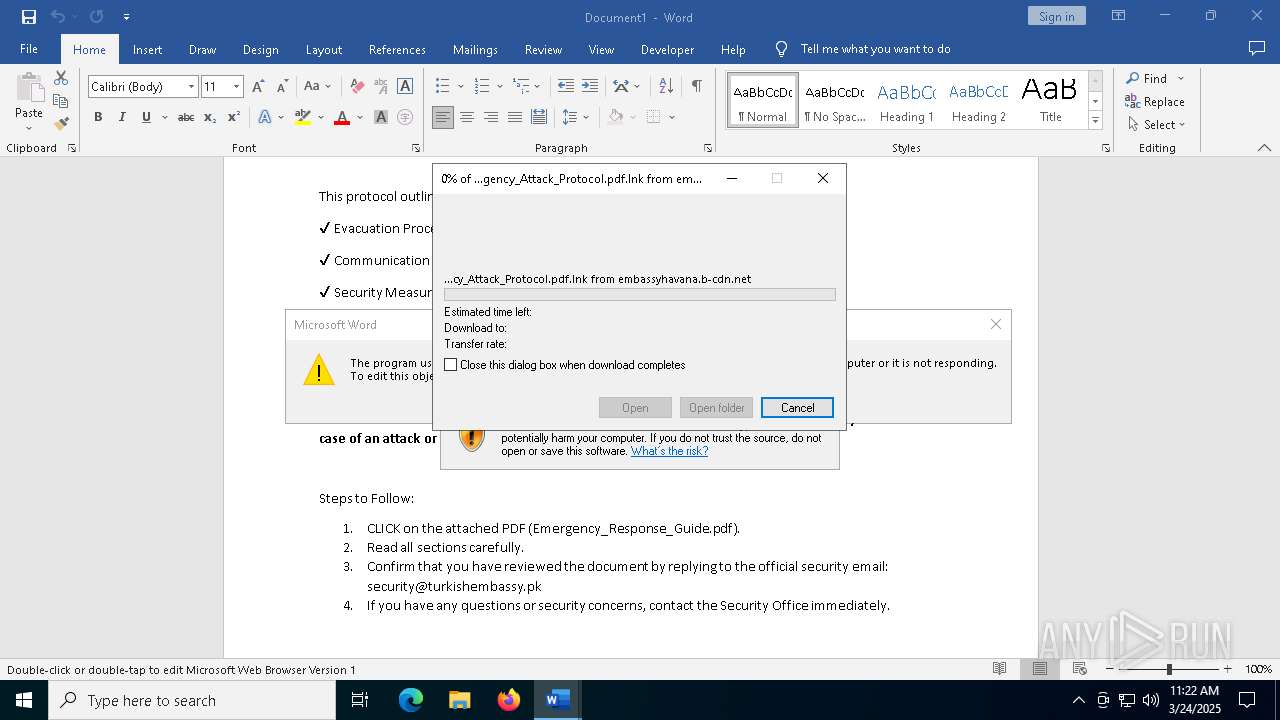
Task: Open the File menu
Action: [x=29, y=49]
